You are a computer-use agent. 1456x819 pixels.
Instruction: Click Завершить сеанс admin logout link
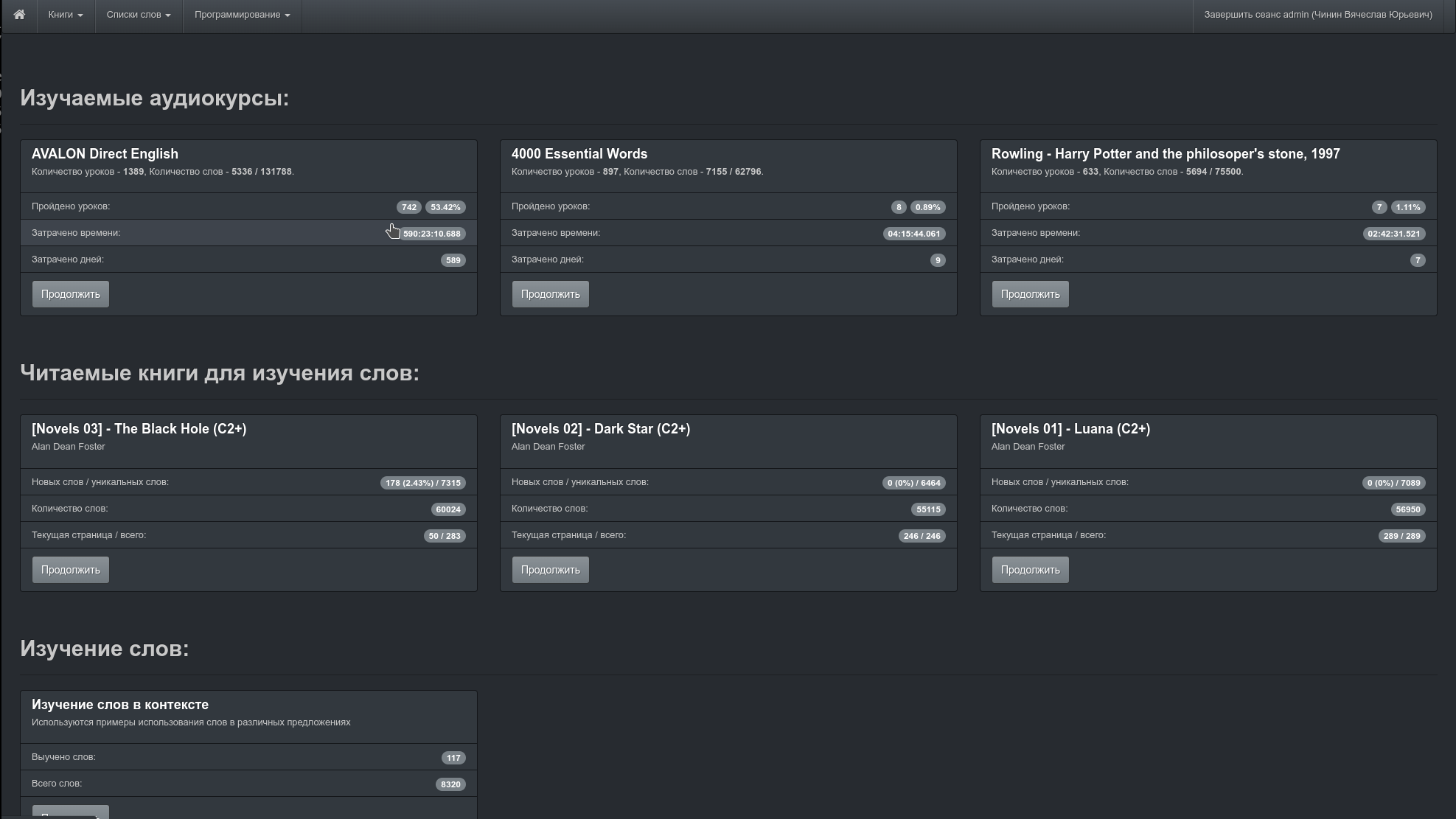(1317, 15)
